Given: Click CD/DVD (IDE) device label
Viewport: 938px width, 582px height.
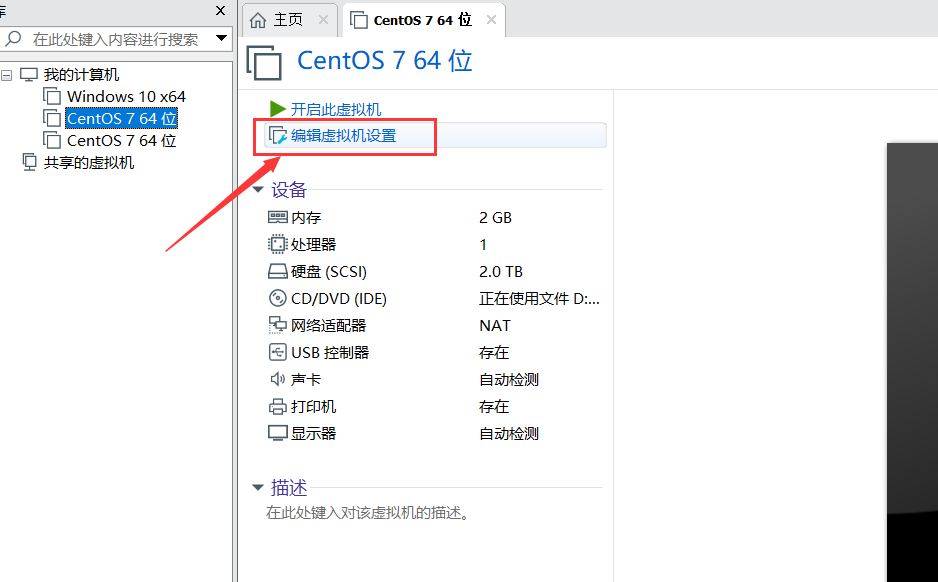Looking at the screenshot, I should tap(339, 298).
